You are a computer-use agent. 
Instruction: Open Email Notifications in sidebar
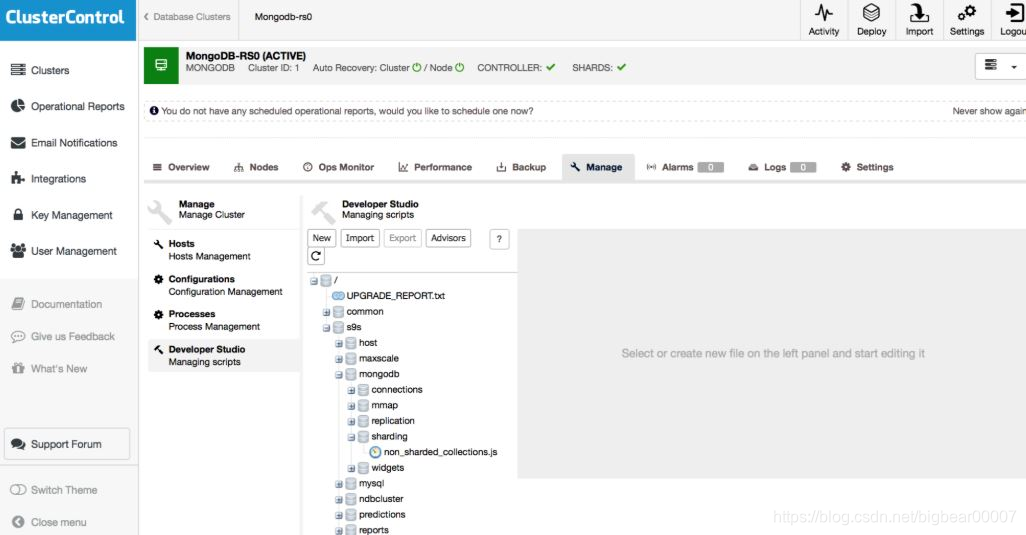(x=64, y=143)
